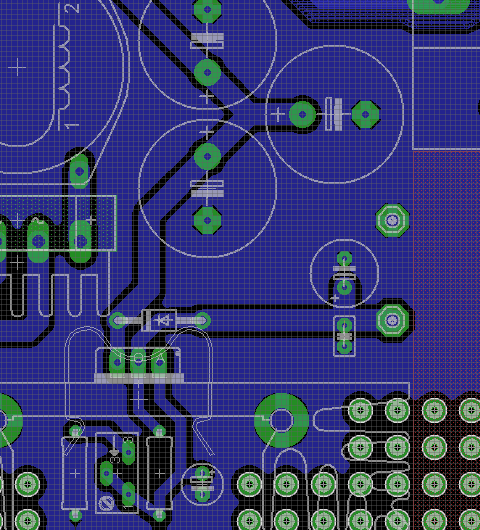This screenshot has width=480, height=530.
Task: Click the lone oblong pad above the hatched rectangle
Action: point(80,171)
